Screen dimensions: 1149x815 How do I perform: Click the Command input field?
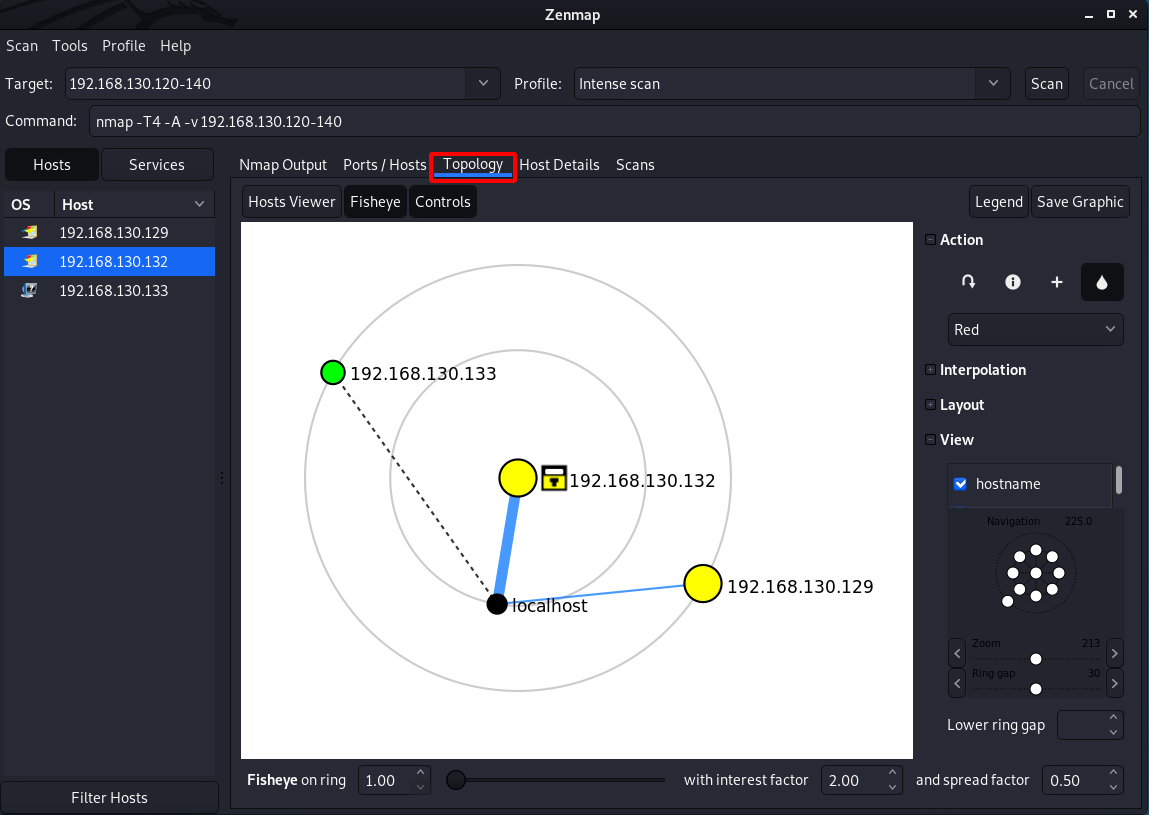point(614,121)
